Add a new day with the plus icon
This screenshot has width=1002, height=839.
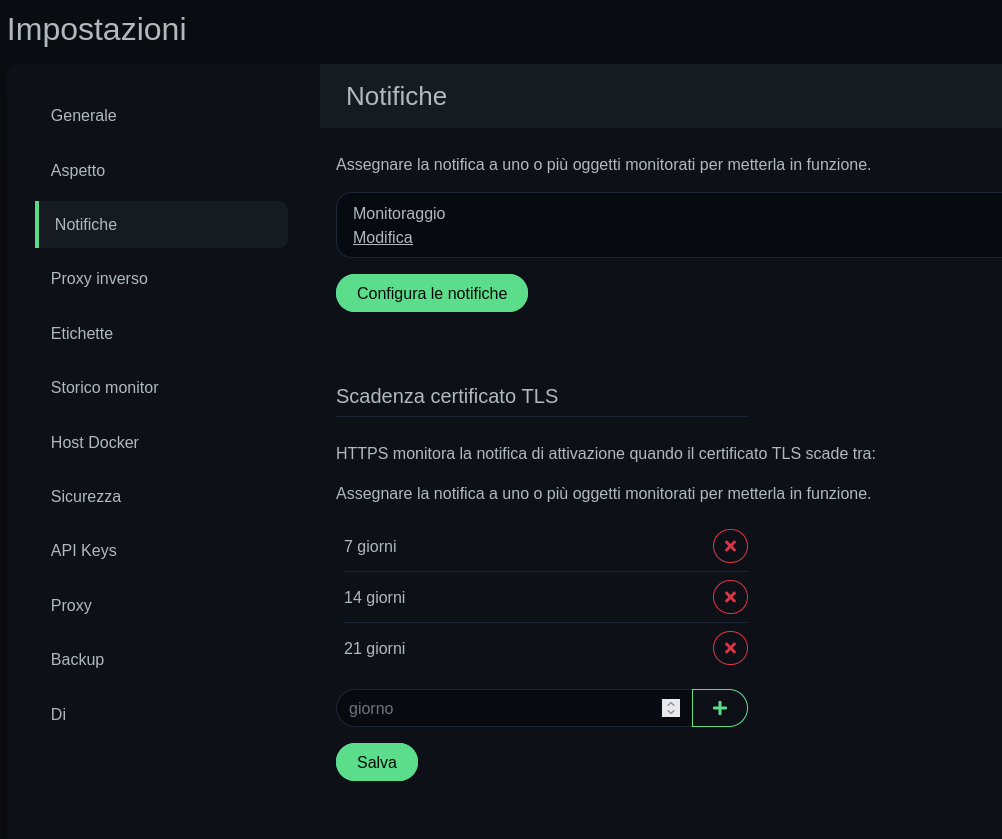point(720,708)
